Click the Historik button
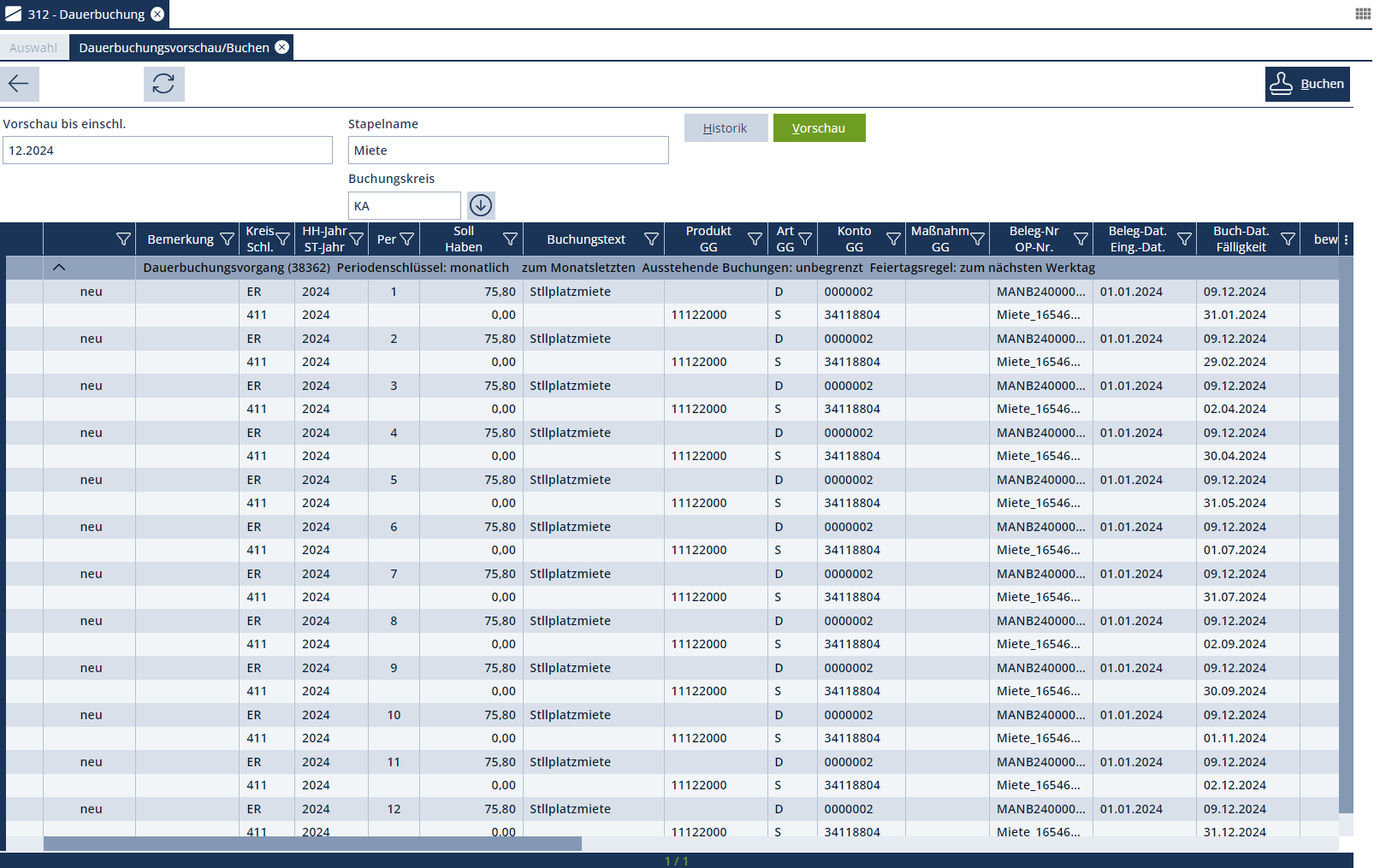 [x=726, y=128]
